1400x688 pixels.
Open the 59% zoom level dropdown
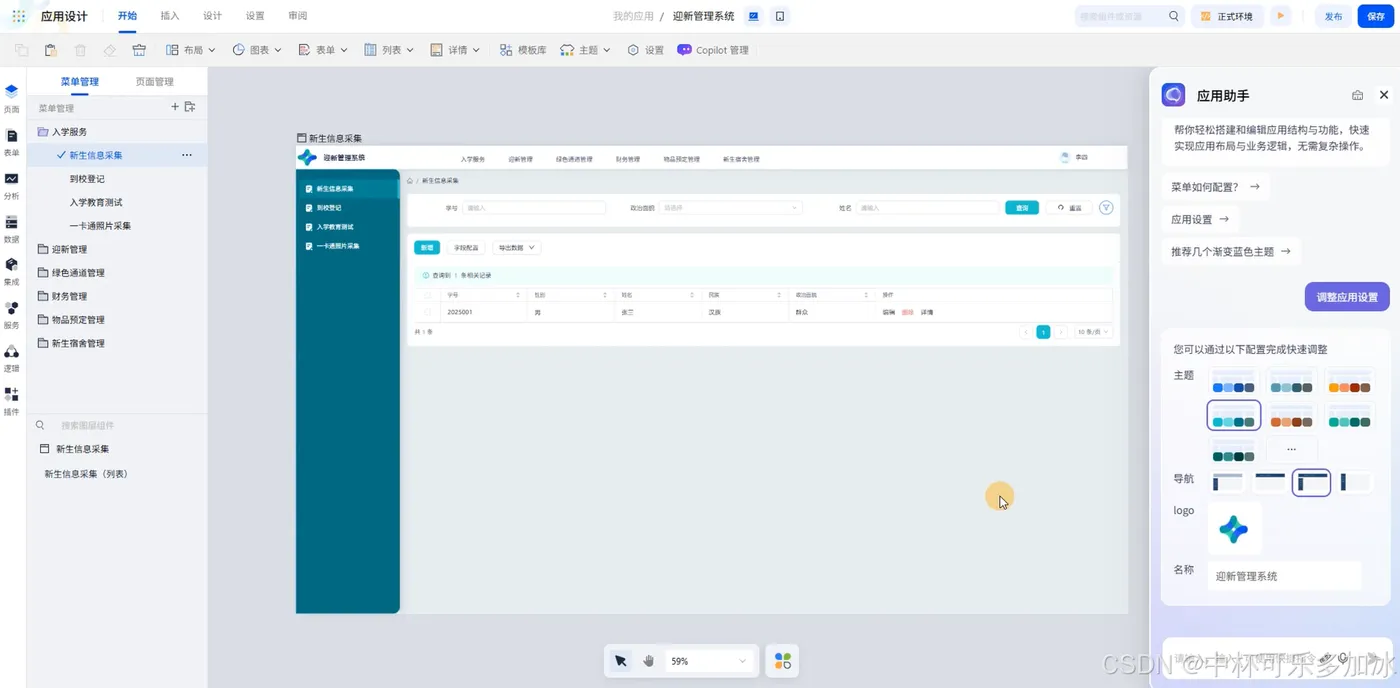click(708, 661)
